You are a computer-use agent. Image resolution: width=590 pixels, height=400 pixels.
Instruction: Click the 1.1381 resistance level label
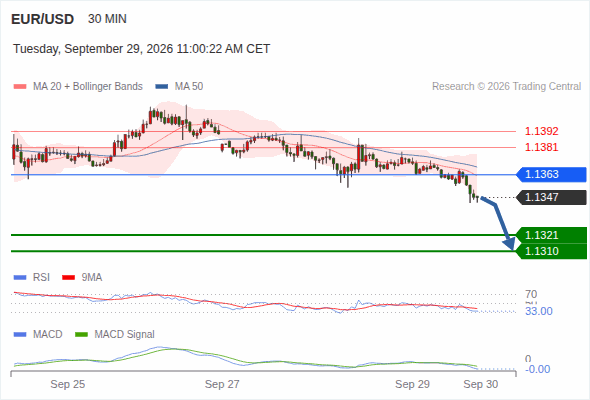coord(541,147)
